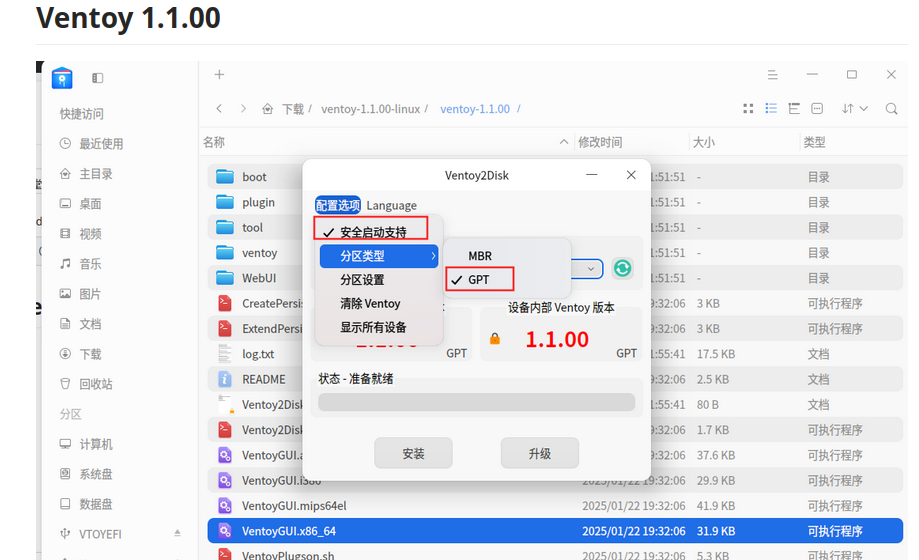This screenshot has width=919, height=560.
Task: Click ventoy-1.1.00 breadcrumb segment
Action: [x=475, y=108]
